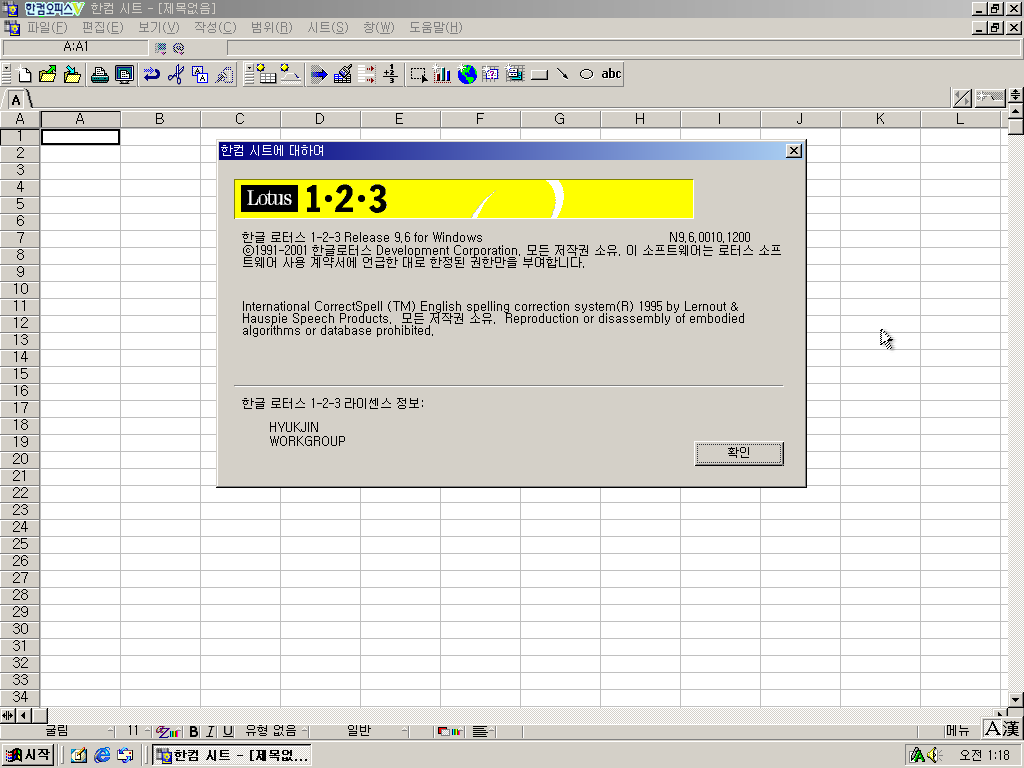Click the navigator icon beside cell address
Viewport: 1024px width, 768px height.
click(161, 48)
